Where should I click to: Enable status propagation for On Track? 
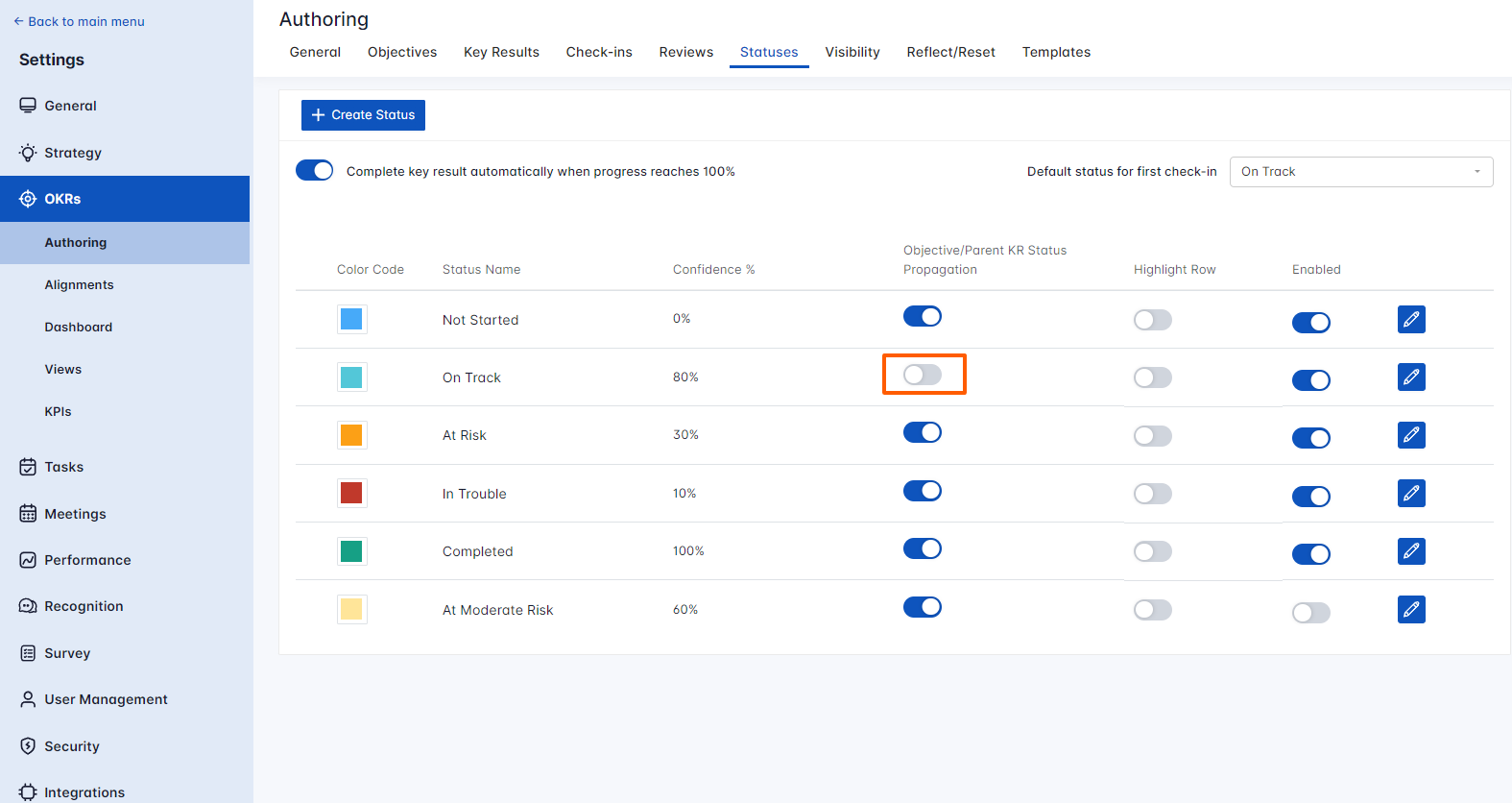923,375
